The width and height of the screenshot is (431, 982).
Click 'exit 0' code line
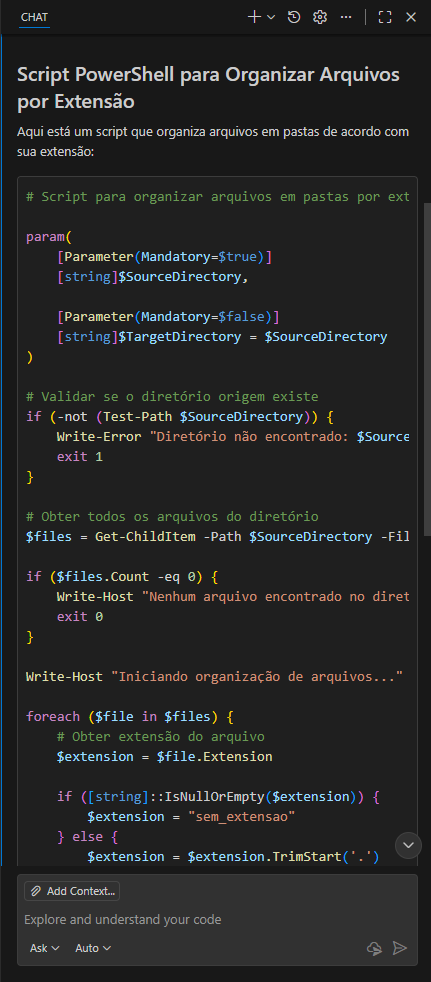coord(80,617)
